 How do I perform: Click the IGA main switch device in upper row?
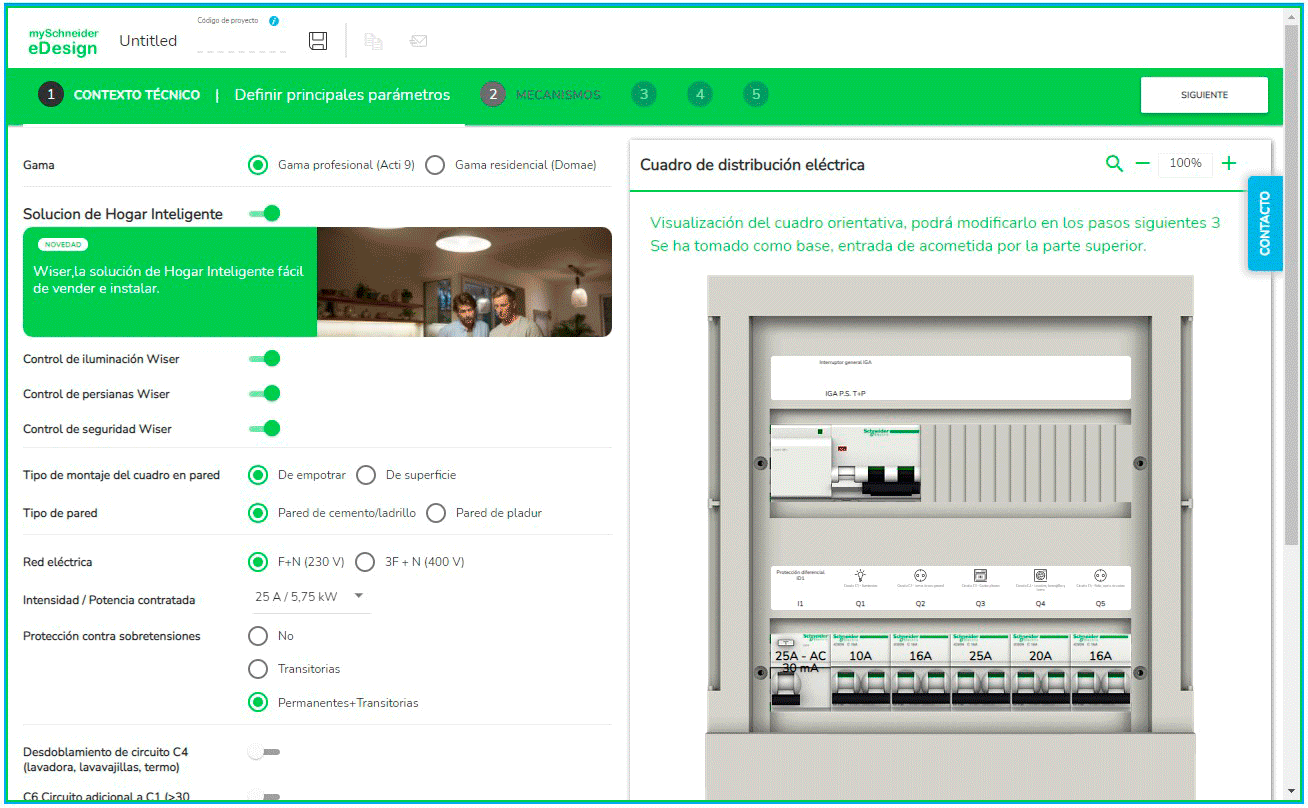845,462
